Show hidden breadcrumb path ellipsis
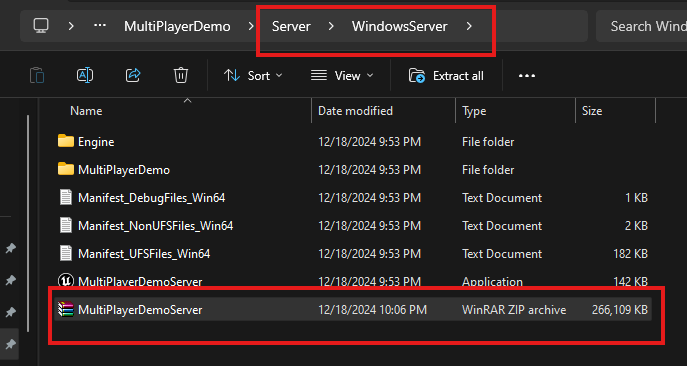 pos(100,26)
